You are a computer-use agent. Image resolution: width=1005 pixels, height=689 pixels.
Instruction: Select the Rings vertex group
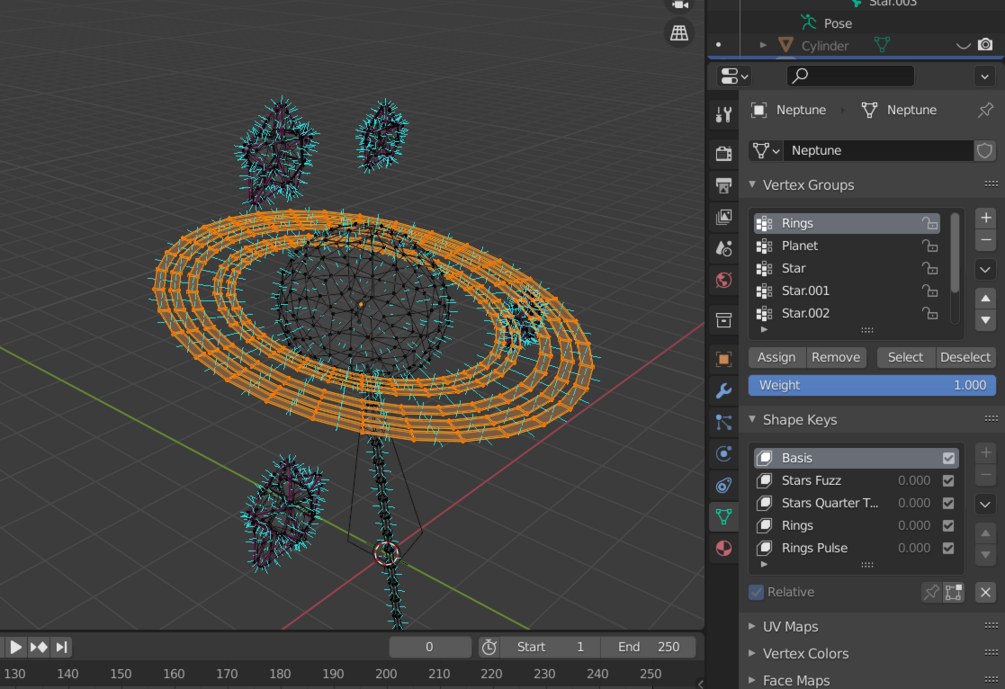[847, 223]
